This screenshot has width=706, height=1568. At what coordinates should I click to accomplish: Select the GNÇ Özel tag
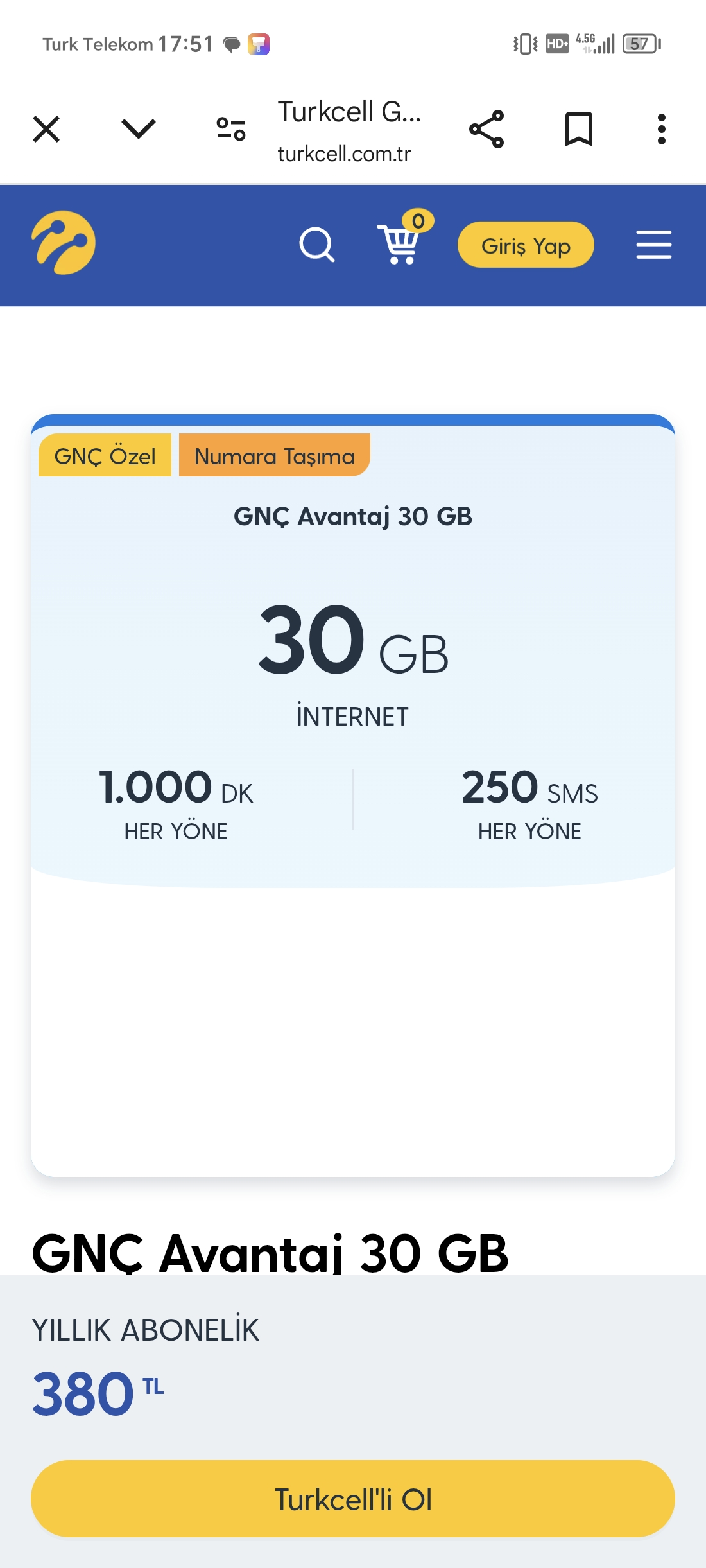click(105, 456)
